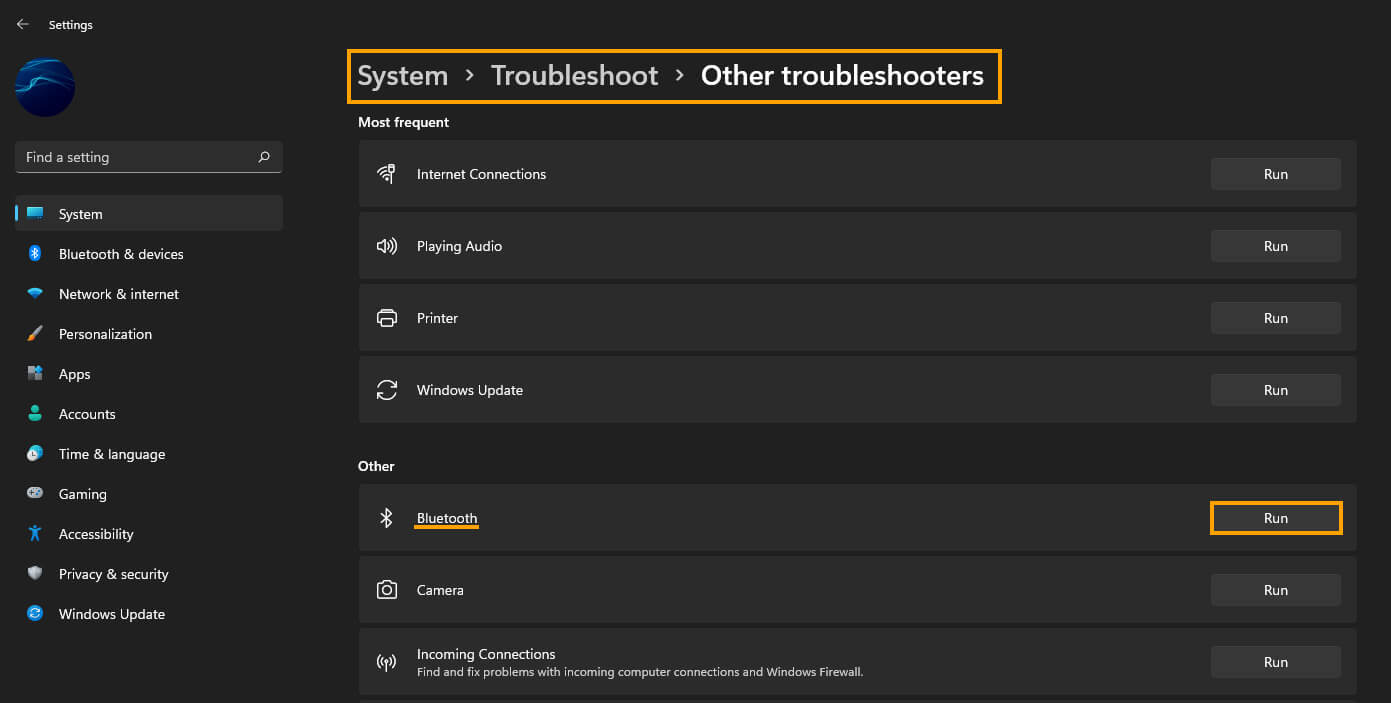Click the Incoming Connections signal icon

click(x=386, y=662)
